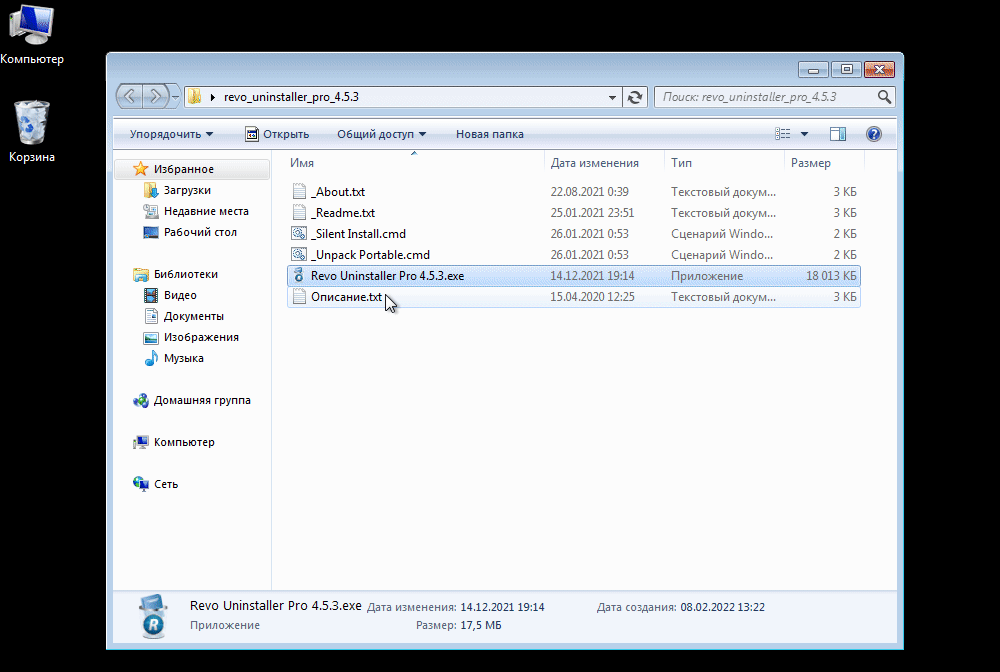Click the Домашняя группа icon
This screenshot has height=672, width=1000.
(x=140, y=400)
